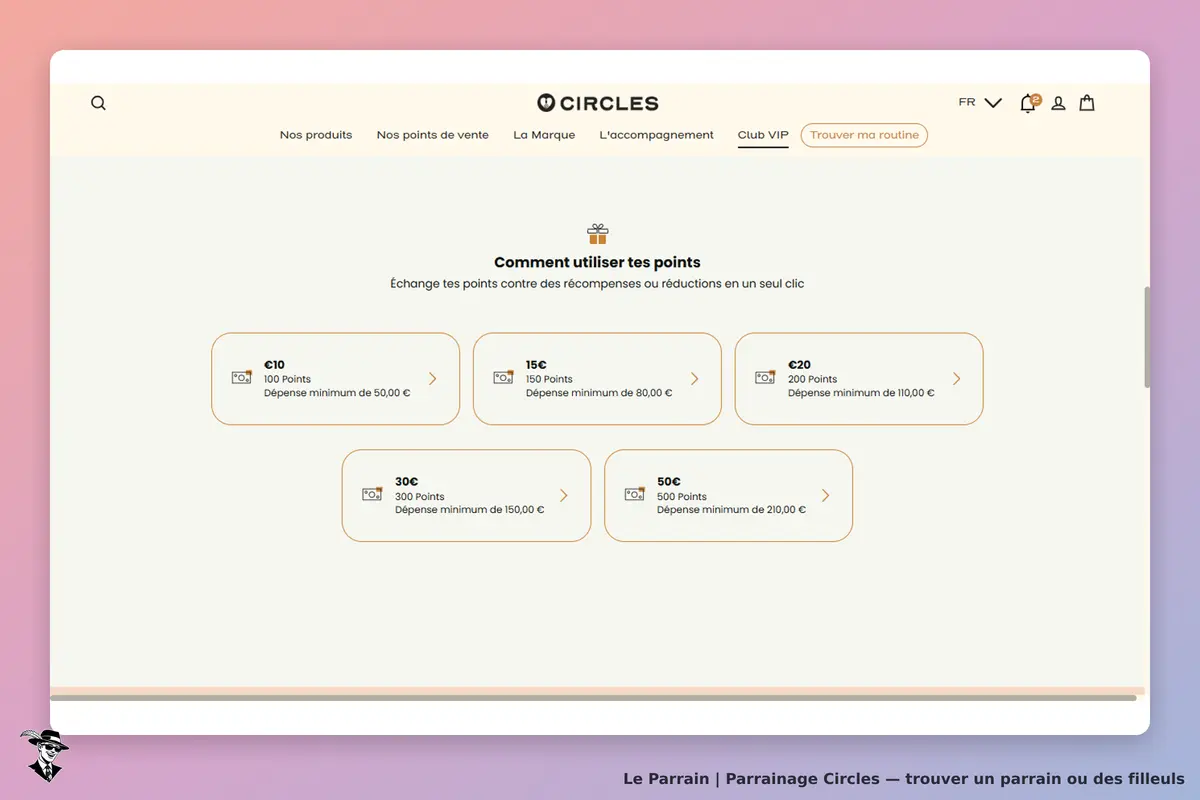Open Nos produits menu
The image size is (1200, 800).
coord(316,135)
